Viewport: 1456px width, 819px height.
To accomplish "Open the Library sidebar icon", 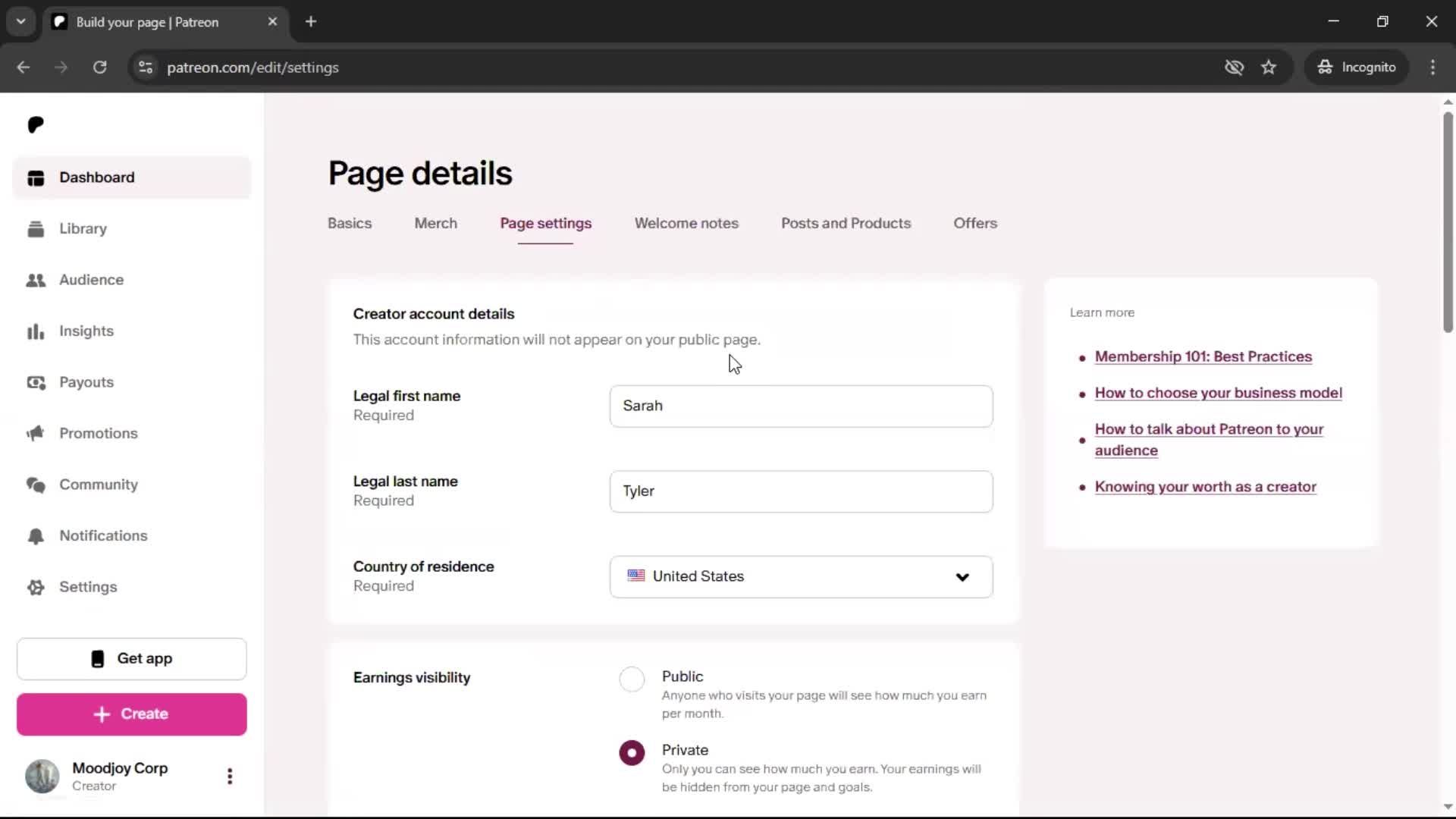I will pos(36,229).
